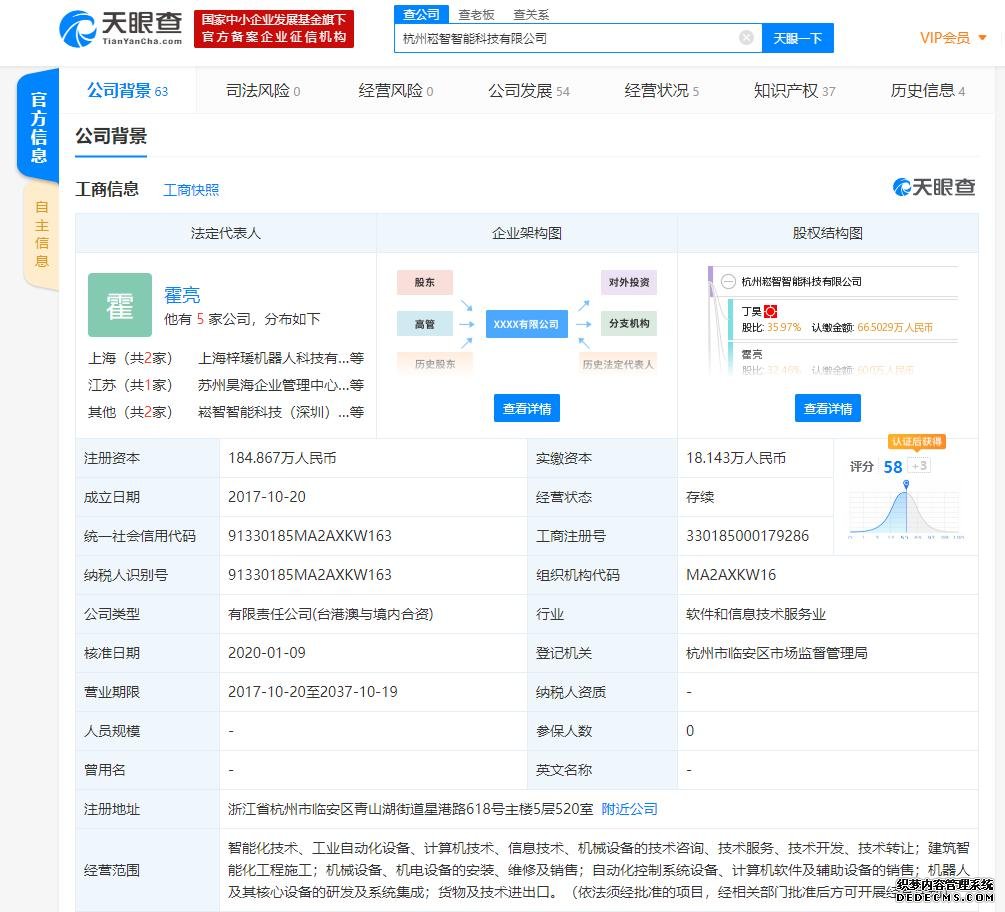1005x912 pixels.
Task: Click the 分支机构 box in the diagram
Action: (x=629, y=323)
